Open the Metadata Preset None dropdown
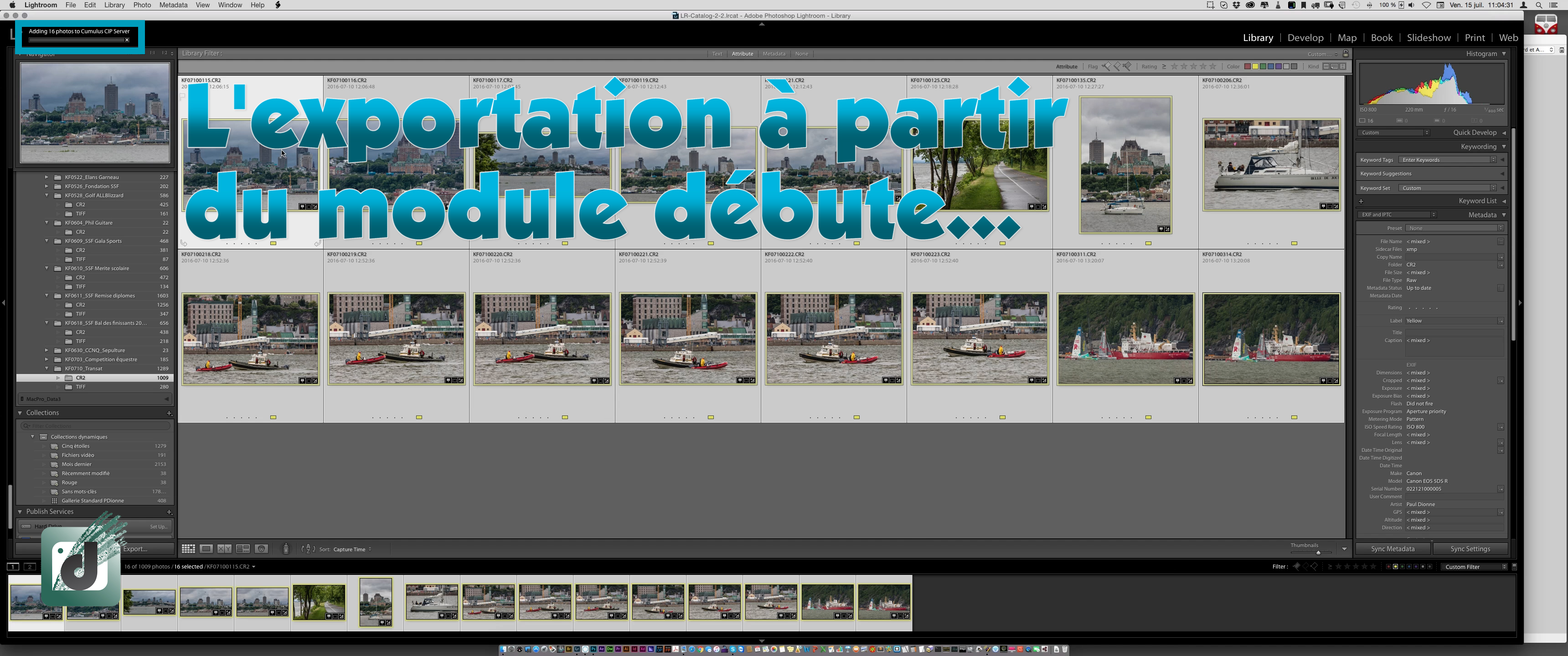The width and height of the screenshot is (1568, 656). coord(1454,228)
